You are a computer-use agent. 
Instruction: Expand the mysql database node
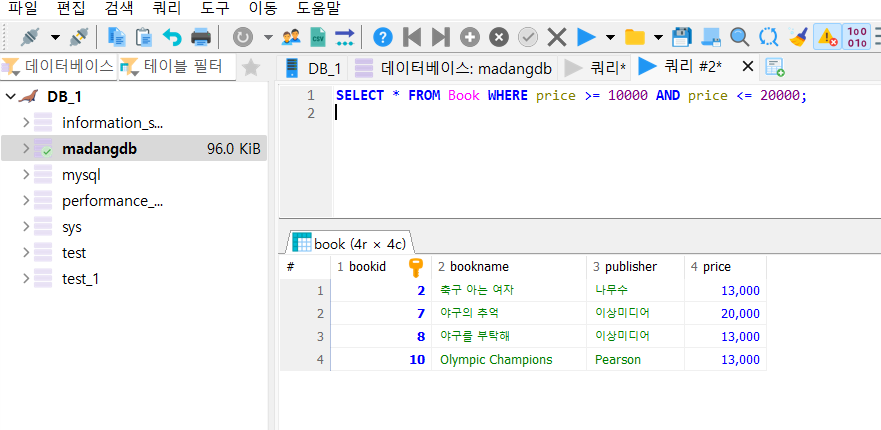(25, 175)
